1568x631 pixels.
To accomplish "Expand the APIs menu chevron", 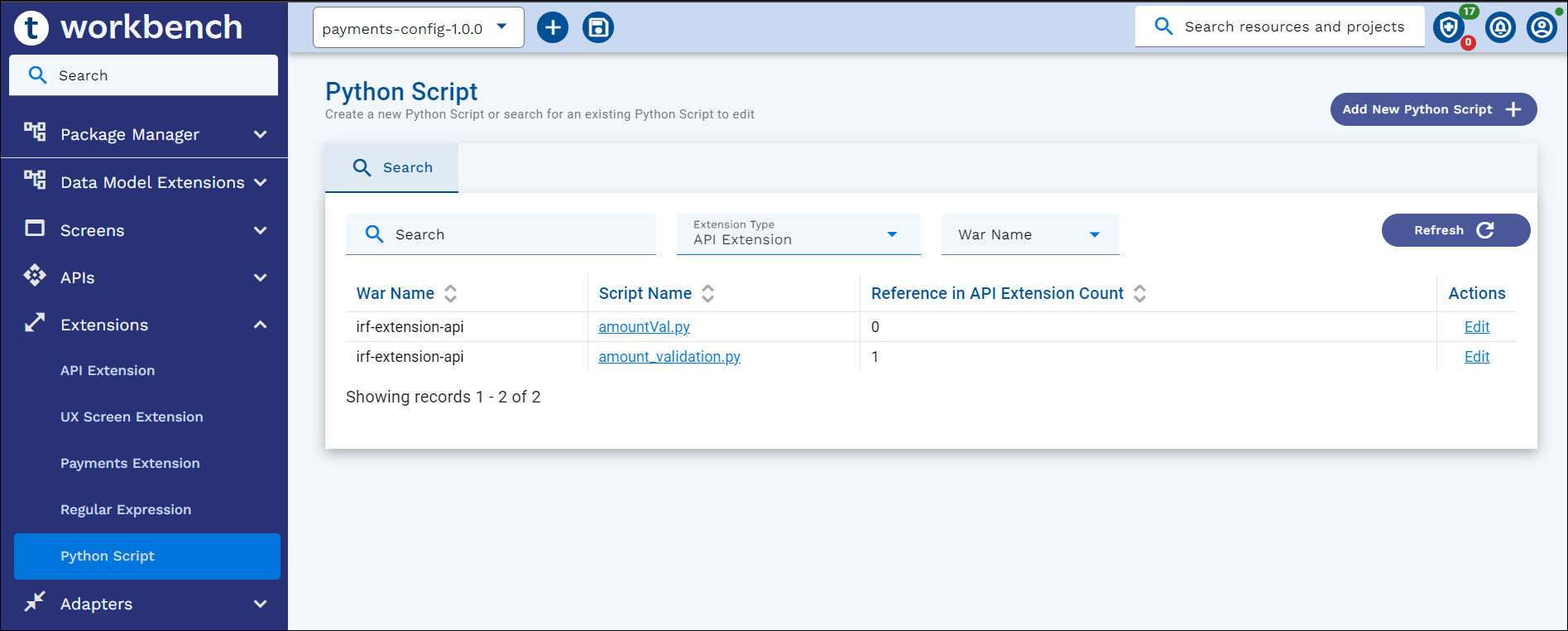I will point(260,277).
